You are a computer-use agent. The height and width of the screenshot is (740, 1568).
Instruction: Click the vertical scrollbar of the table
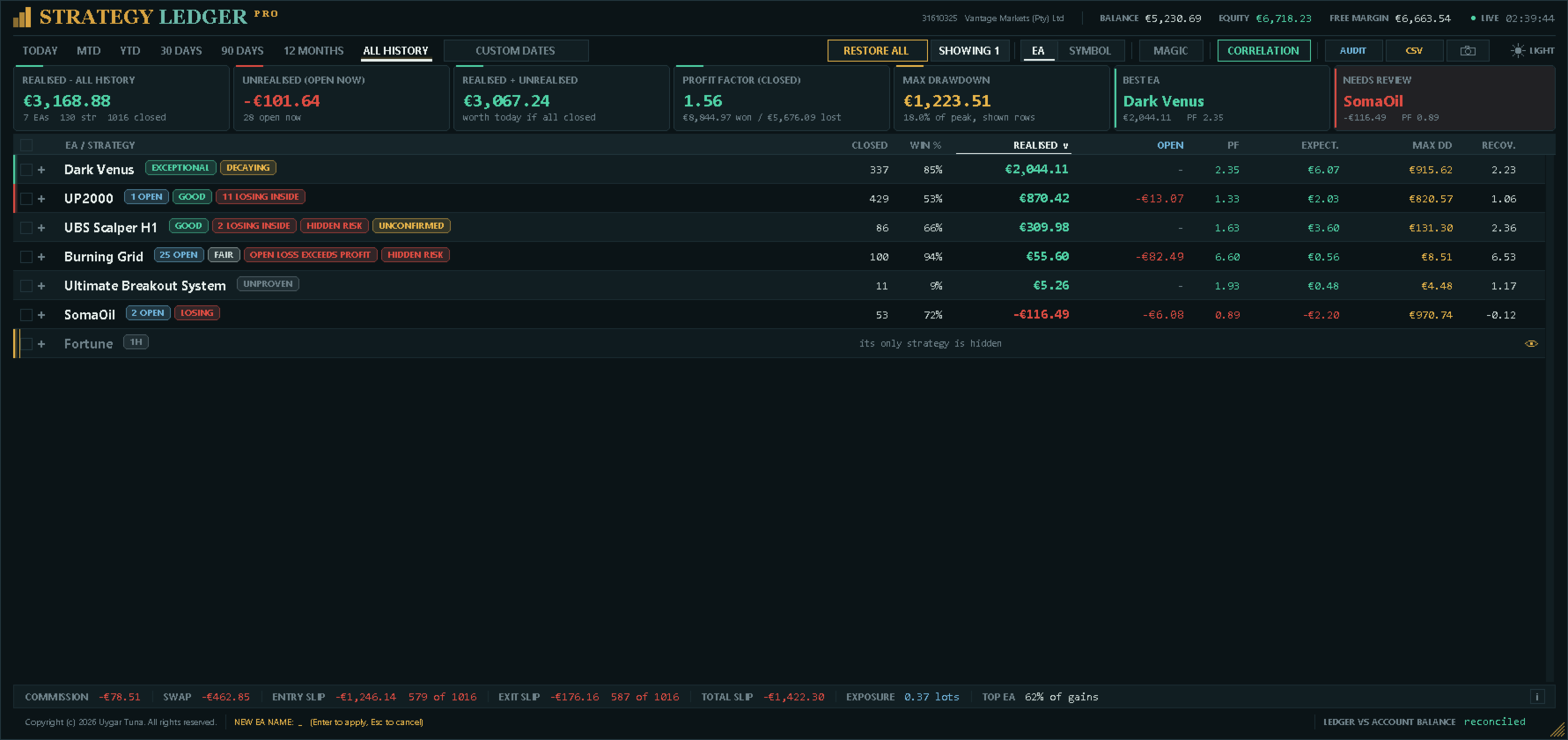(1550, 418)
